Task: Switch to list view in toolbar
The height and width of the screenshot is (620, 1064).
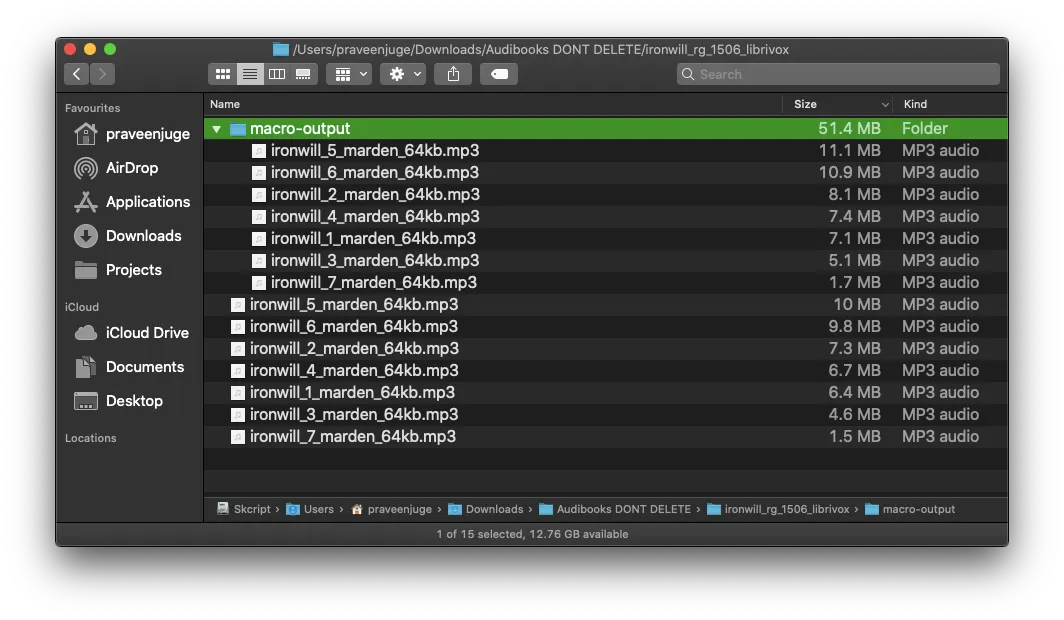Action: point(250,74)
